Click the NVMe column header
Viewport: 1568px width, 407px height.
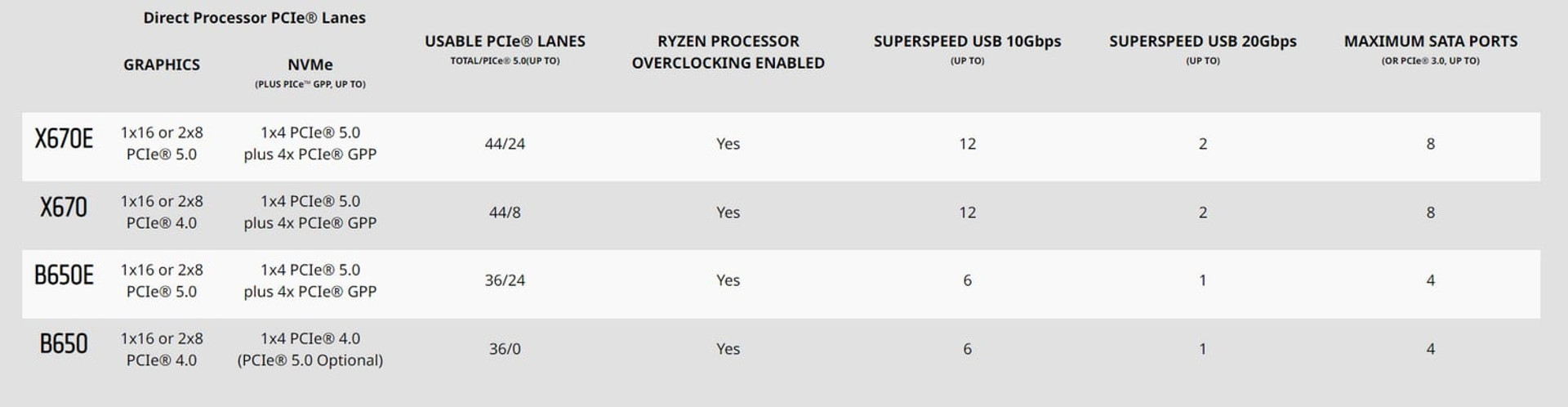point(310,65)
